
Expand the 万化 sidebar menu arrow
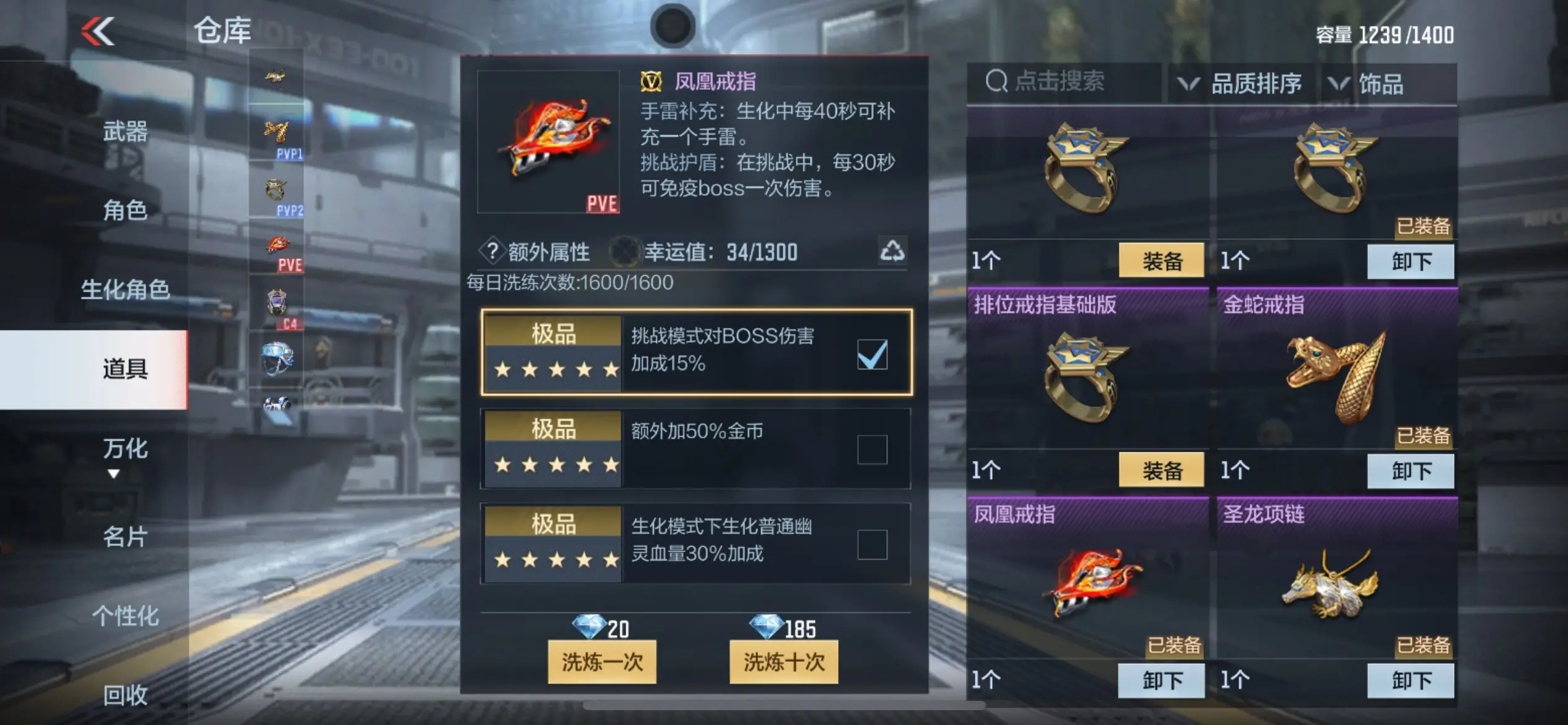[113, 474]
